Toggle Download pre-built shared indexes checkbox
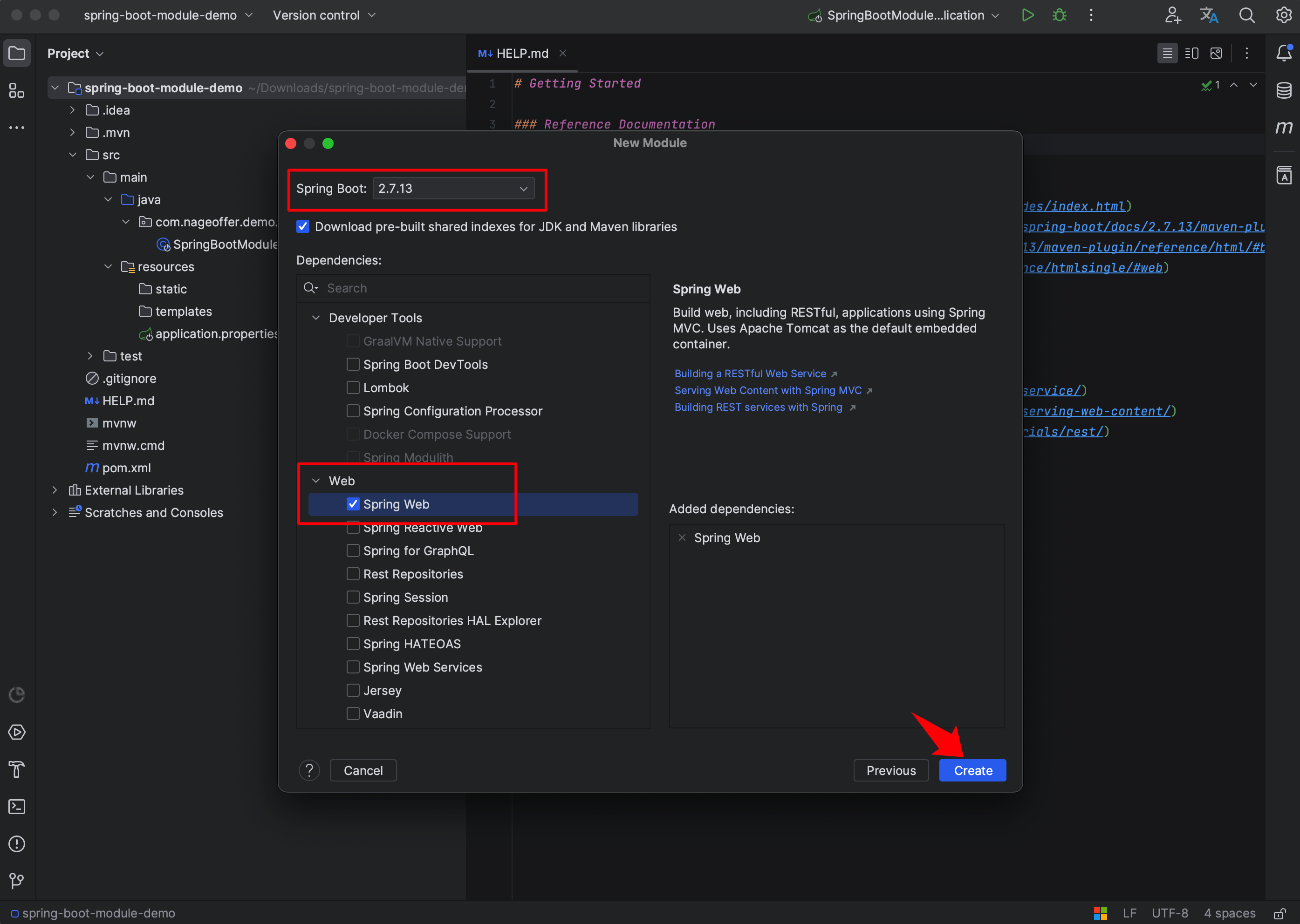The image size is (1300, 924). 303,226
